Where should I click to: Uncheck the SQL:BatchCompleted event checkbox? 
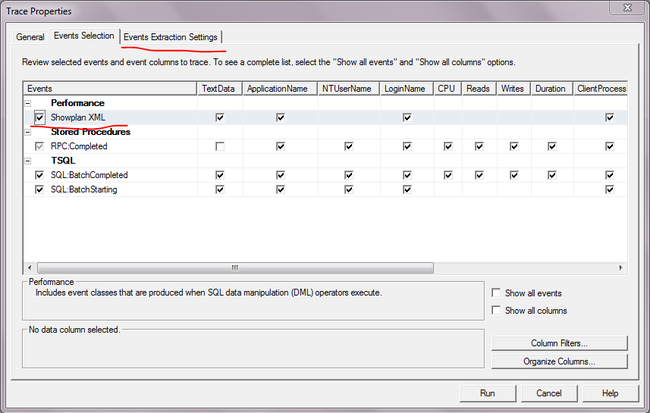[39, 175]
